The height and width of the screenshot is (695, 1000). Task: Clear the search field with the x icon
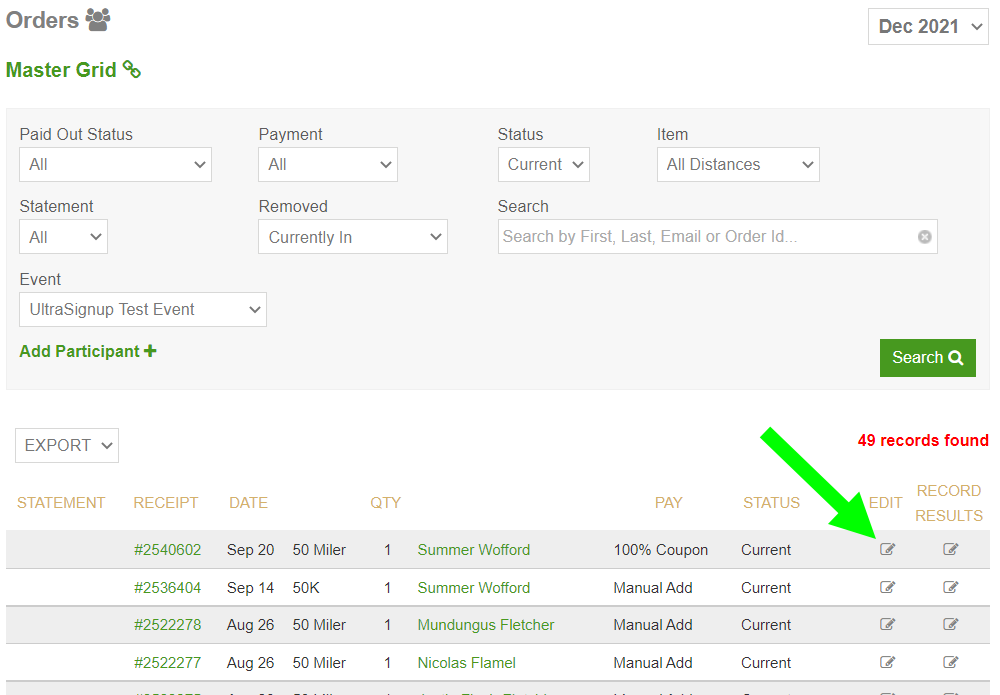pos(924,237)
